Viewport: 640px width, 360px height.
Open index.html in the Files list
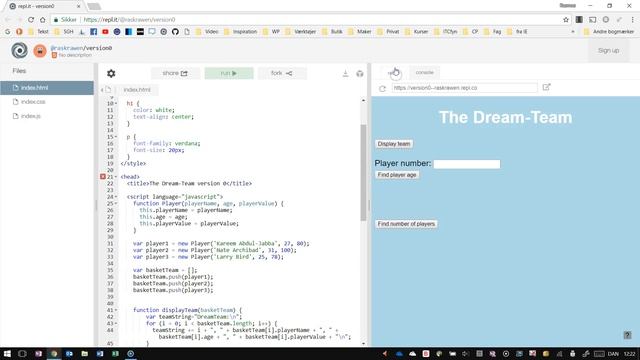tap(47, 88)
